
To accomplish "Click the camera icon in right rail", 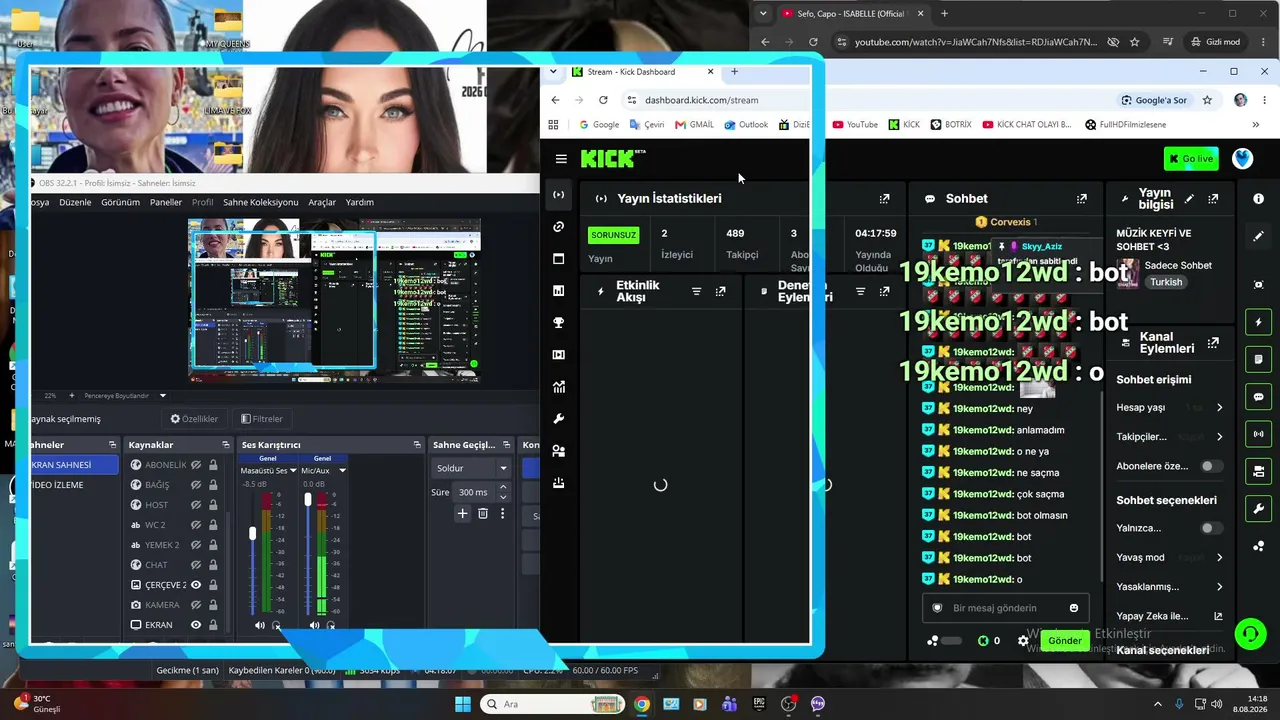I will coord(1258,285).
